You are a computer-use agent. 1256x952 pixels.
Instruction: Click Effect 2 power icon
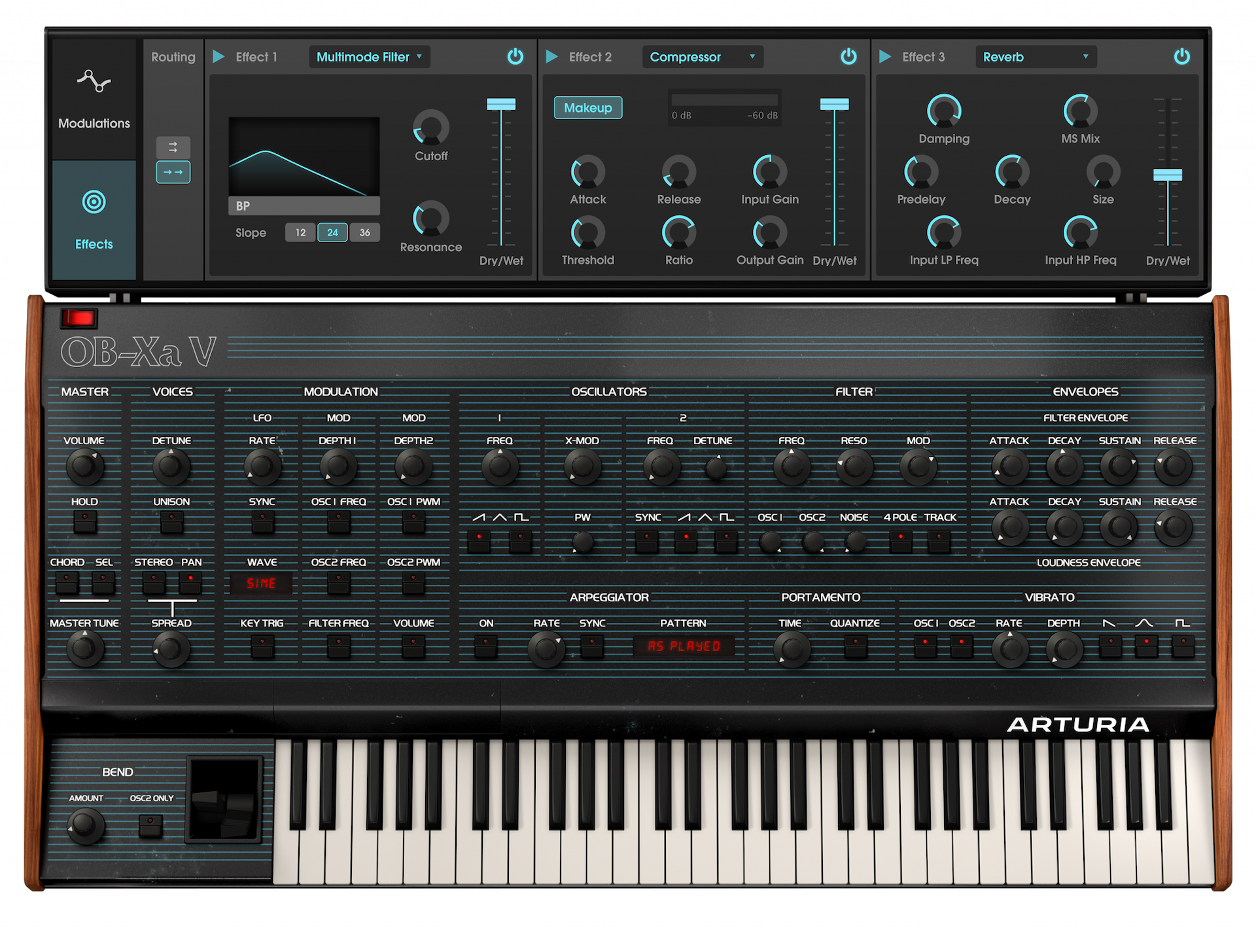click(x=848, y=57)
